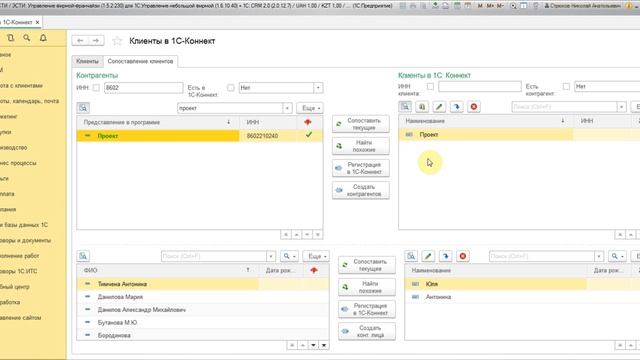The width and height of the screenshot is (640, 360).
Task: Open Базы данных 1С in the sidebar
Action: coord(24,225)
